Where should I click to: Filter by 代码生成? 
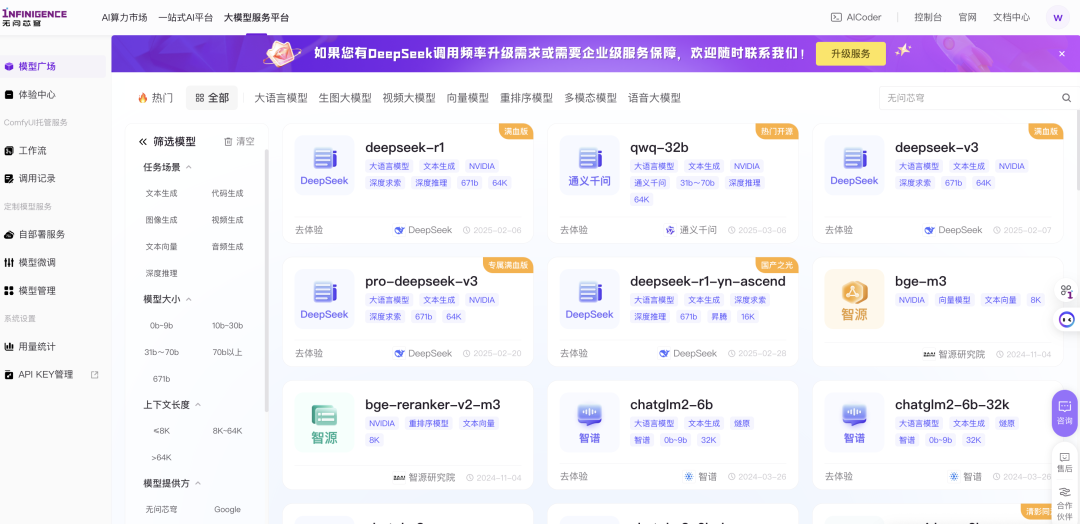click(227, 193)
